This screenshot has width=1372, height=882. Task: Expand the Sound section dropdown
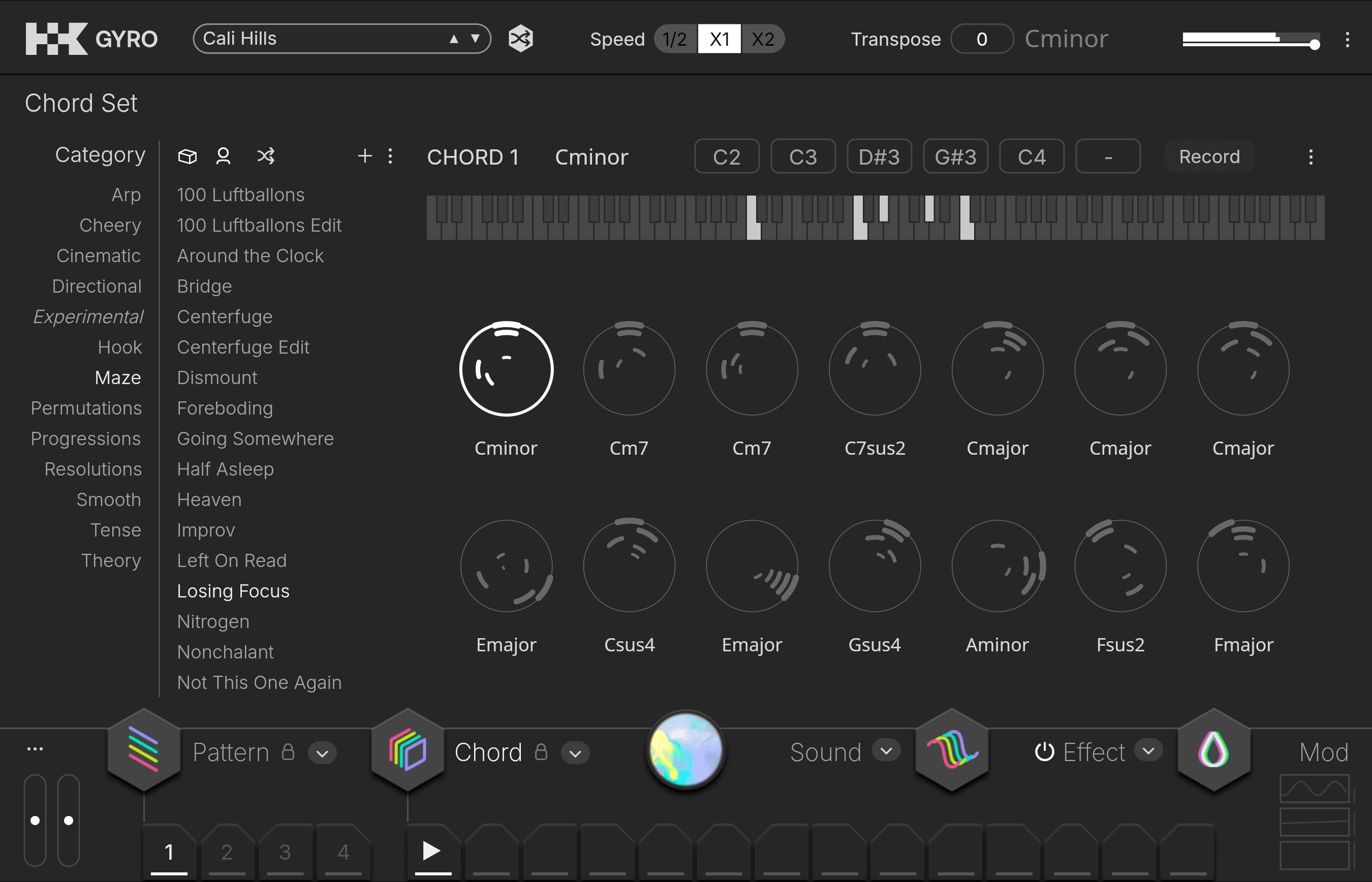[x=886, y=751]
